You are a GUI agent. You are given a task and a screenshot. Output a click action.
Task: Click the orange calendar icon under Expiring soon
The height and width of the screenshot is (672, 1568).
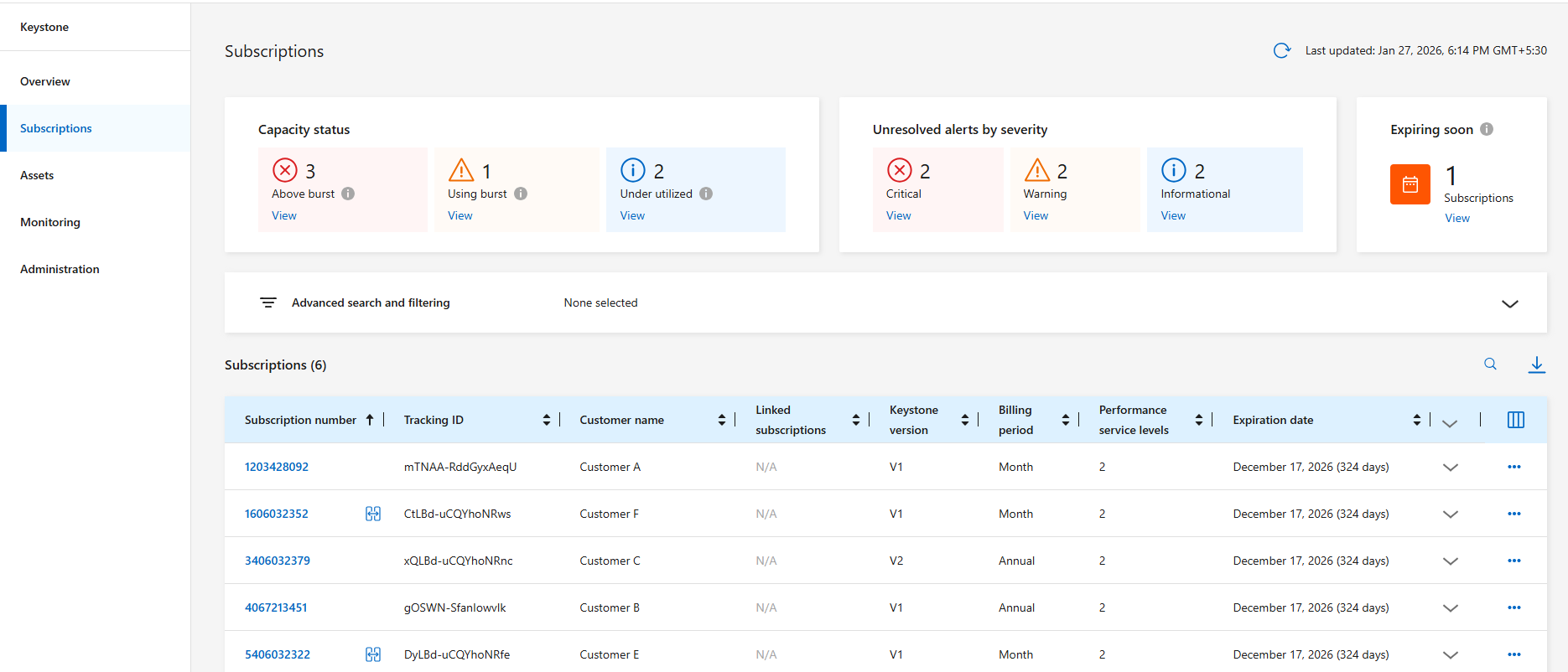(x=1410, y=184)
